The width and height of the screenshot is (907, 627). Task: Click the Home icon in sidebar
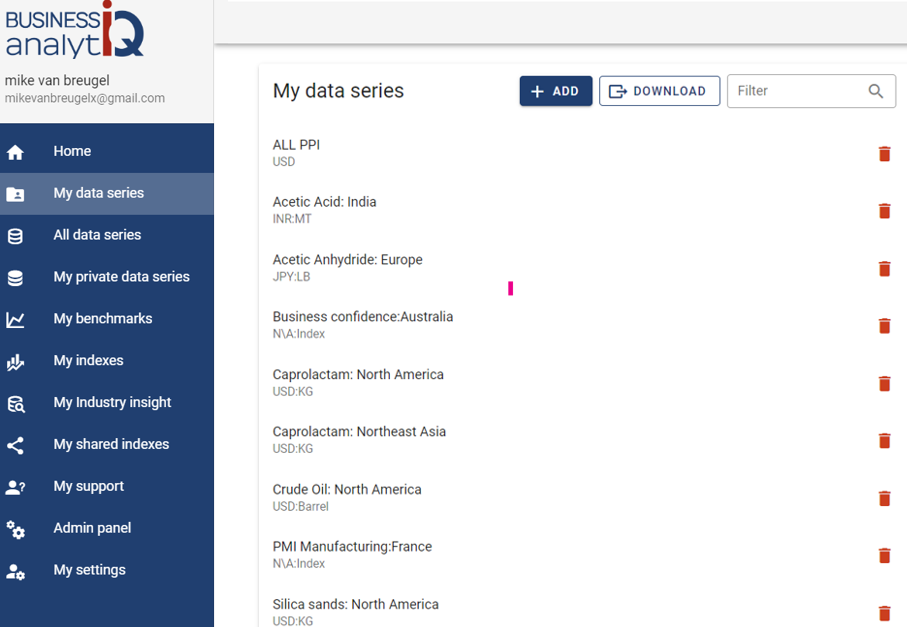[x=15, y=152]
